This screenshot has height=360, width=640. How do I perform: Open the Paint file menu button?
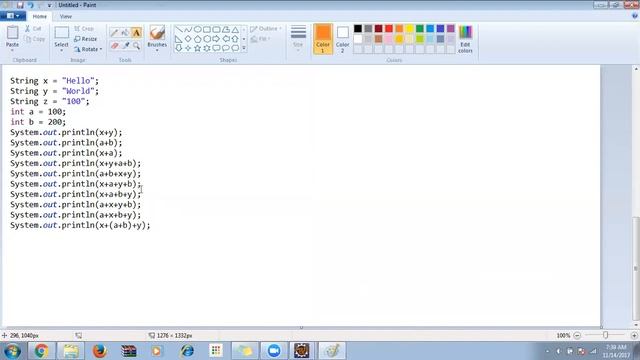13,16
